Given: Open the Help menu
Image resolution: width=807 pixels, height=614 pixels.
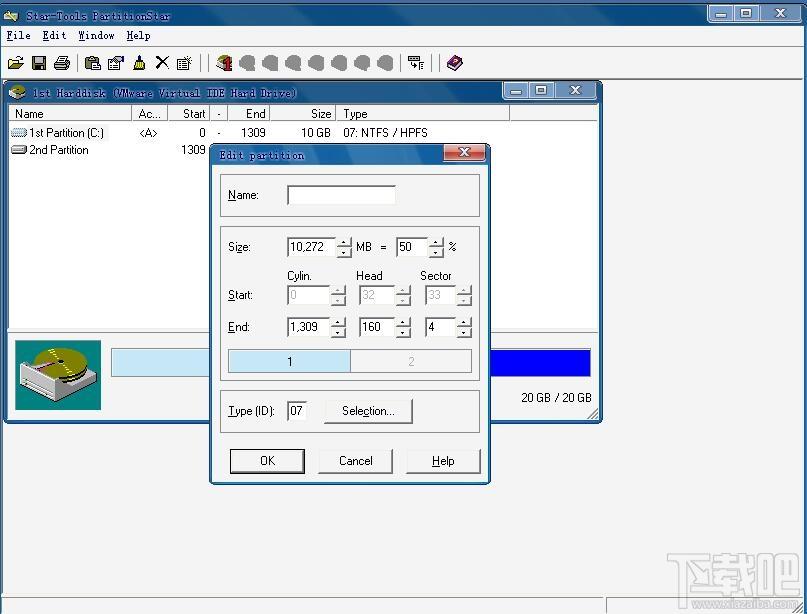Looking at the screenshot, I should coord(138,36).
